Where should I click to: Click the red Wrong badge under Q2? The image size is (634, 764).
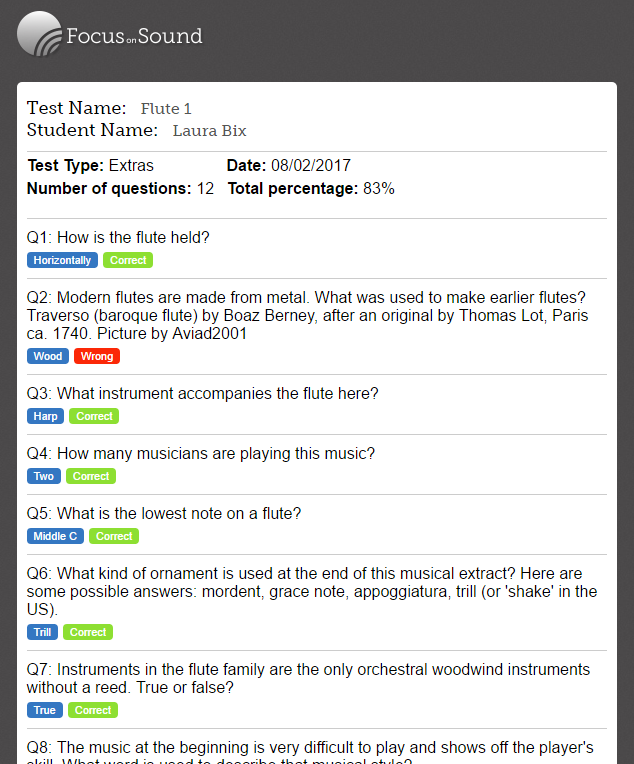tap(97, 356)
